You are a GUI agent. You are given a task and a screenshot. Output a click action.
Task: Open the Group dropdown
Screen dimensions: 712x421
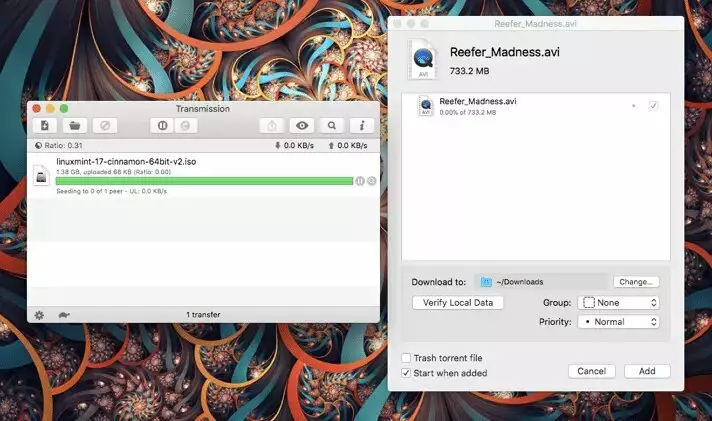coord(618,303)
